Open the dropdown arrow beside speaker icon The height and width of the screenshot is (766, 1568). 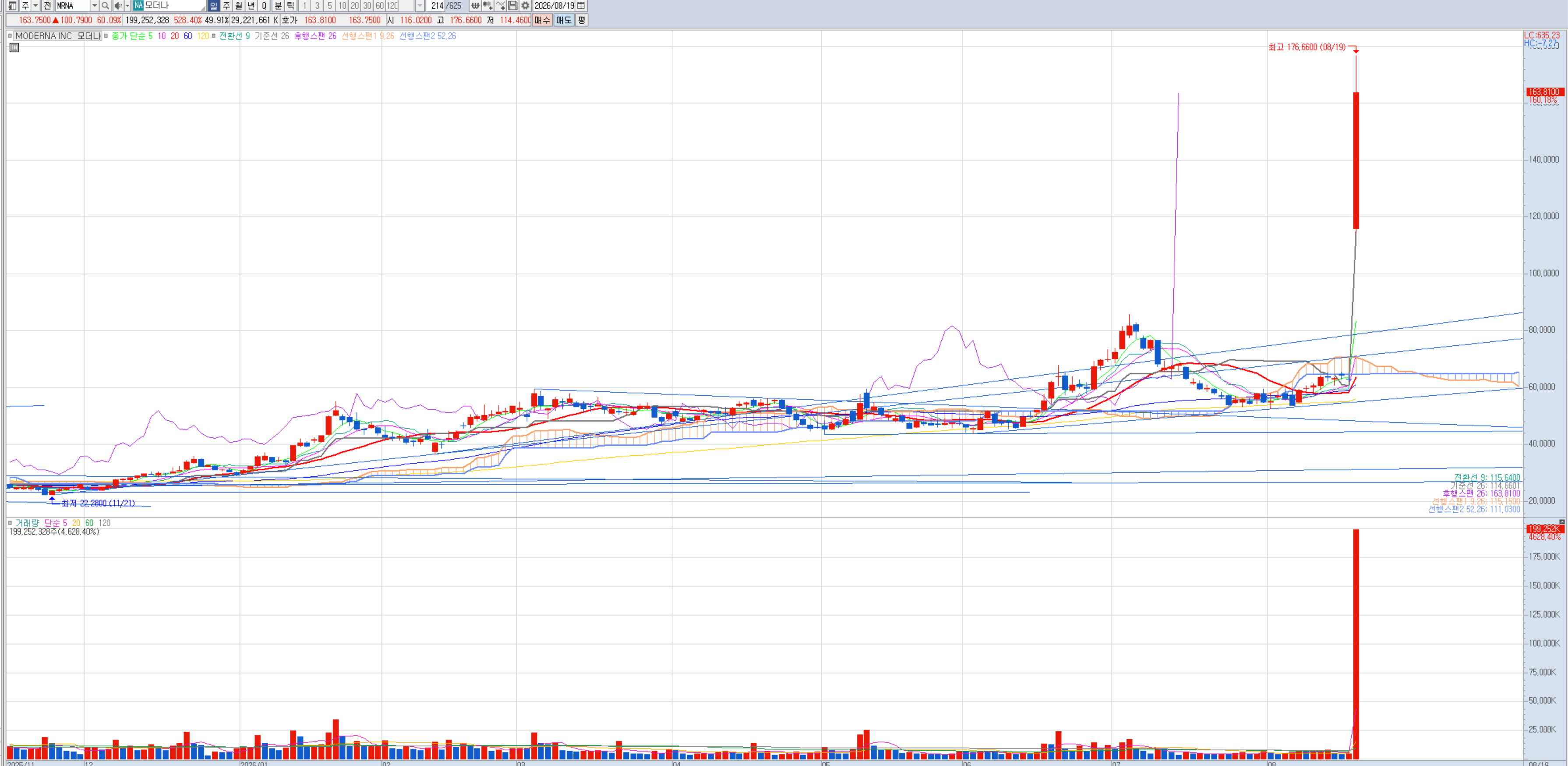pyautogui.click(x=127, y=6)
